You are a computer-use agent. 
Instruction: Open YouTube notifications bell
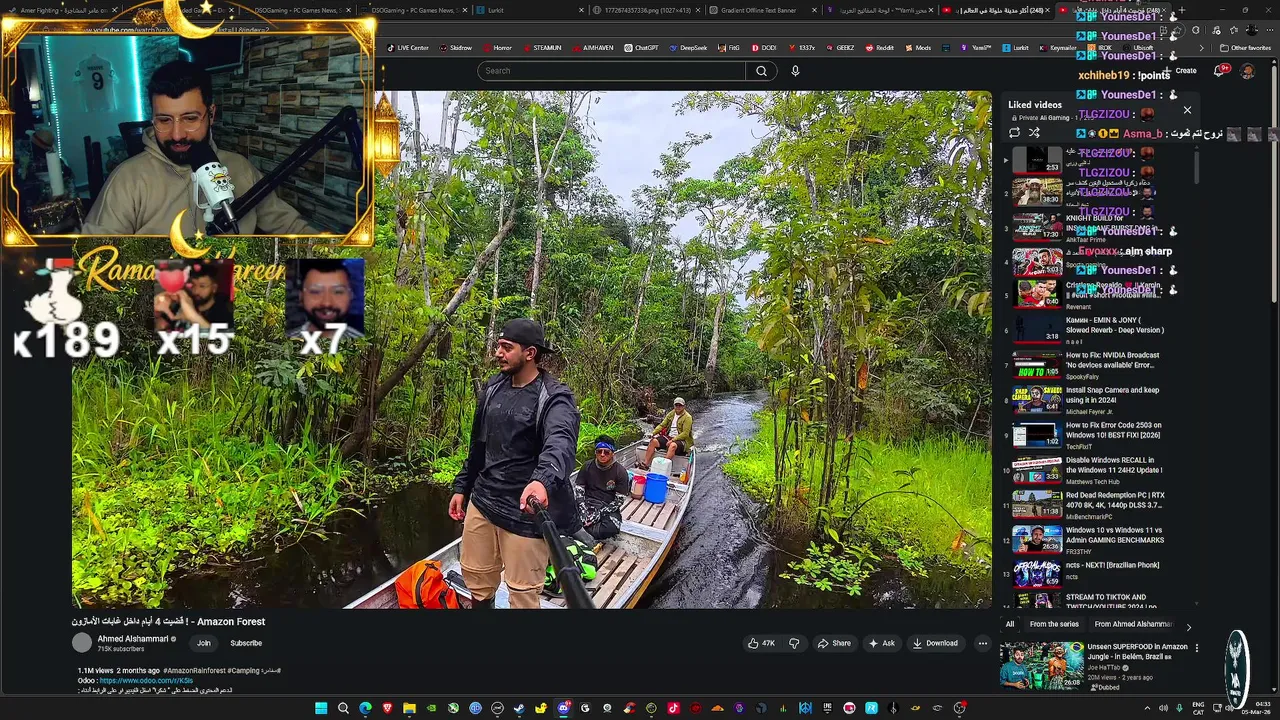coord(1219,71)
